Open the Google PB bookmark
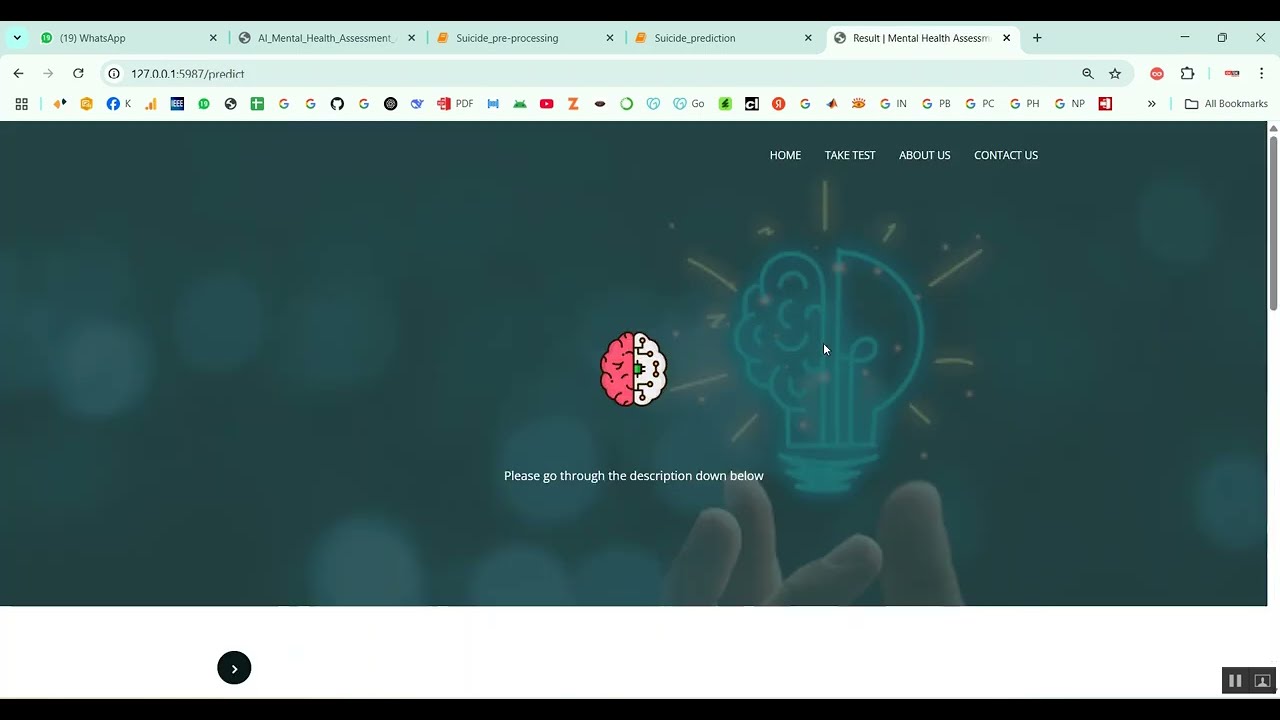1280x720 pixels. coord(936,104)
